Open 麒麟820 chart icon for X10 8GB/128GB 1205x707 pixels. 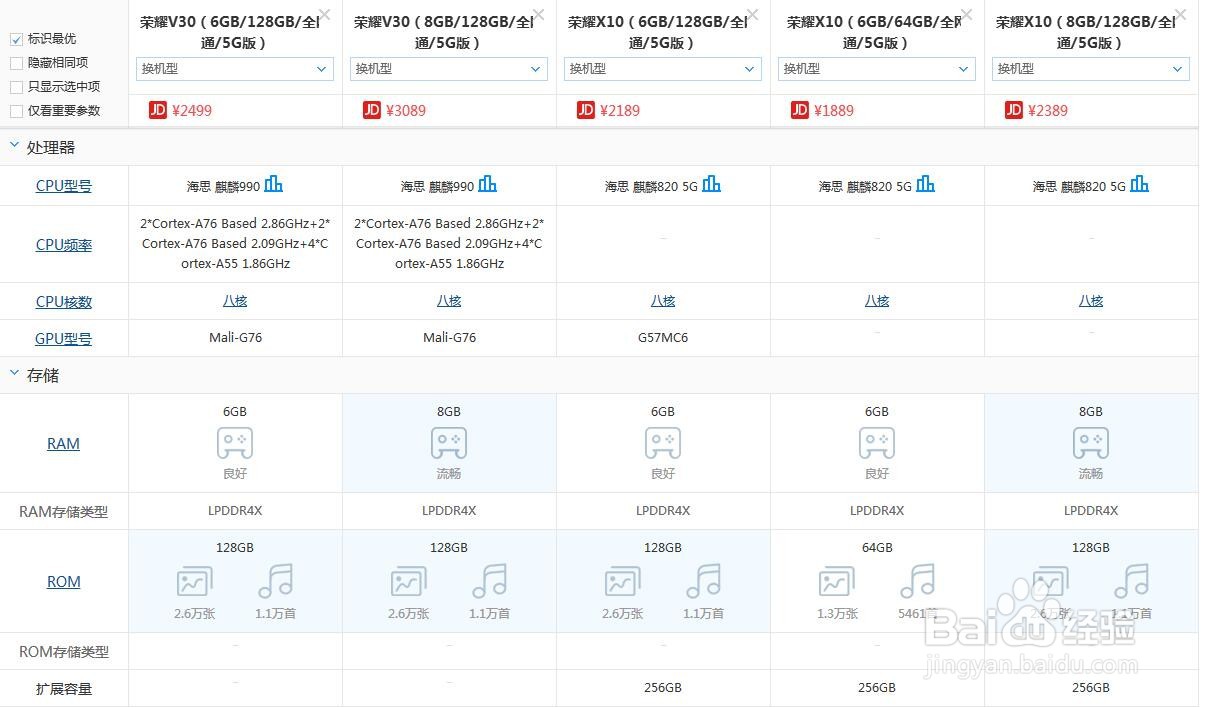point(1139,184)
